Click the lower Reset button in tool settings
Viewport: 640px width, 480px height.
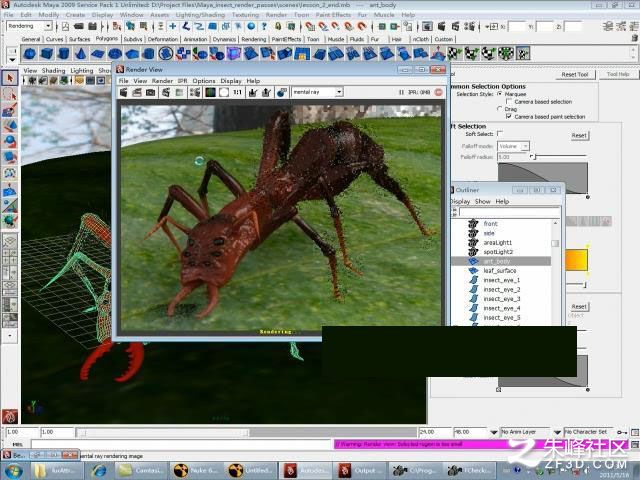[x=579, y=306]
